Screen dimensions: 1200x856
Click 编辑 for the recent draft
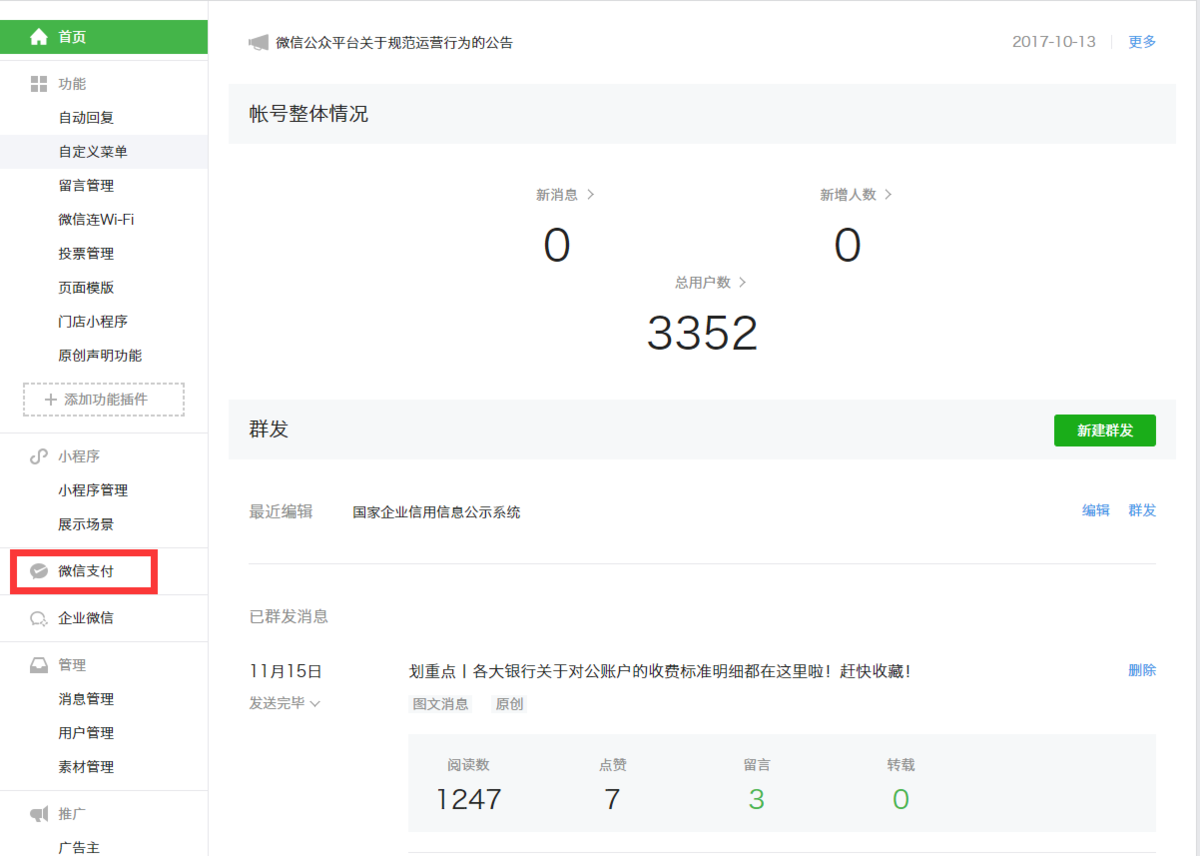[1096, 510]
